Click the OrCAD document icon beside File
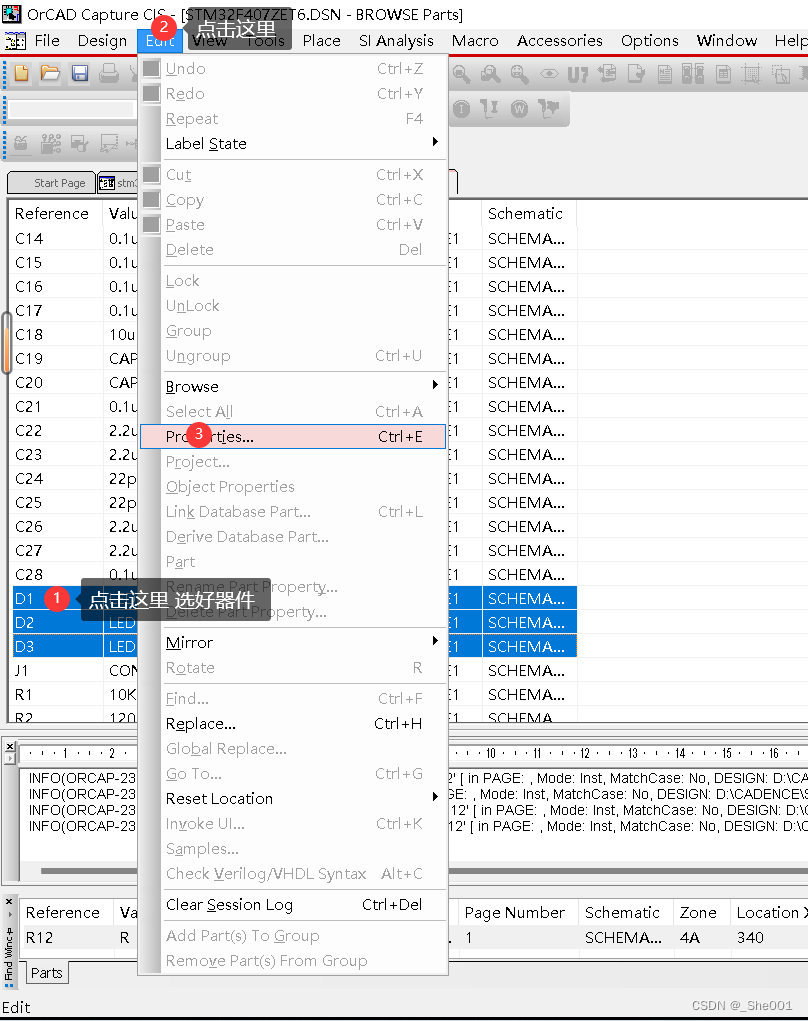 tap(15, 41)
